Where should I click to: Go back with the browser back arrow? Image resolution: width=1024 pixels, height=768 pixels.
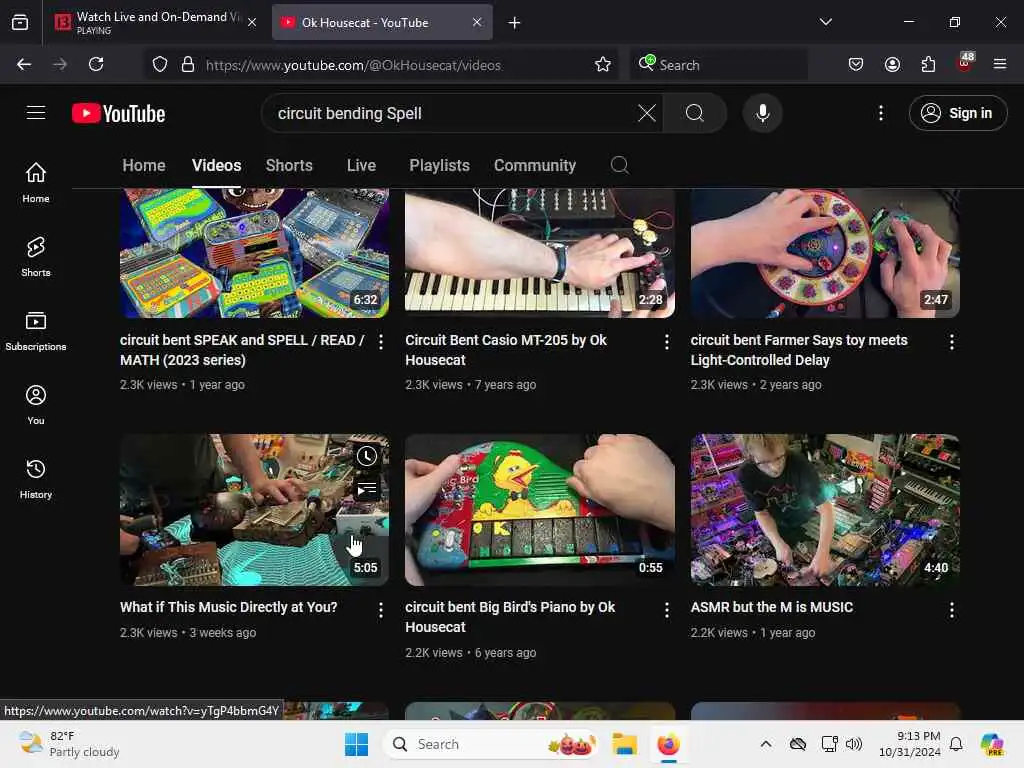(x=24, y=64)
